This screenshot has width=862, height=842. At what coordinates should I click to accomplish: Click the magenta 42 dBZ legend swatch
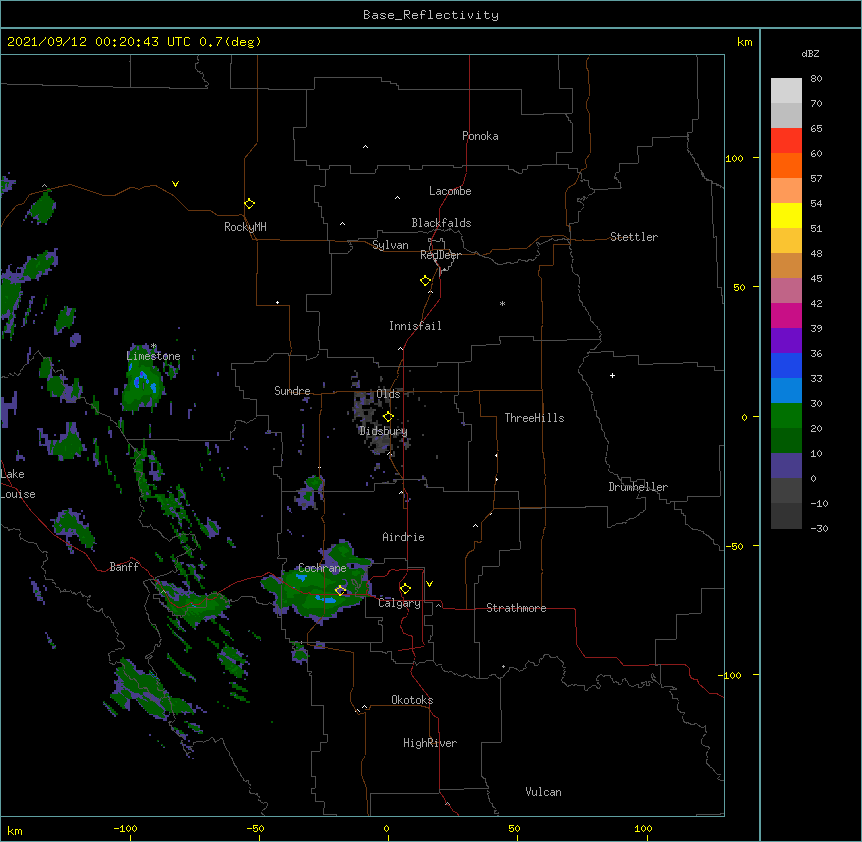(786, 315)
